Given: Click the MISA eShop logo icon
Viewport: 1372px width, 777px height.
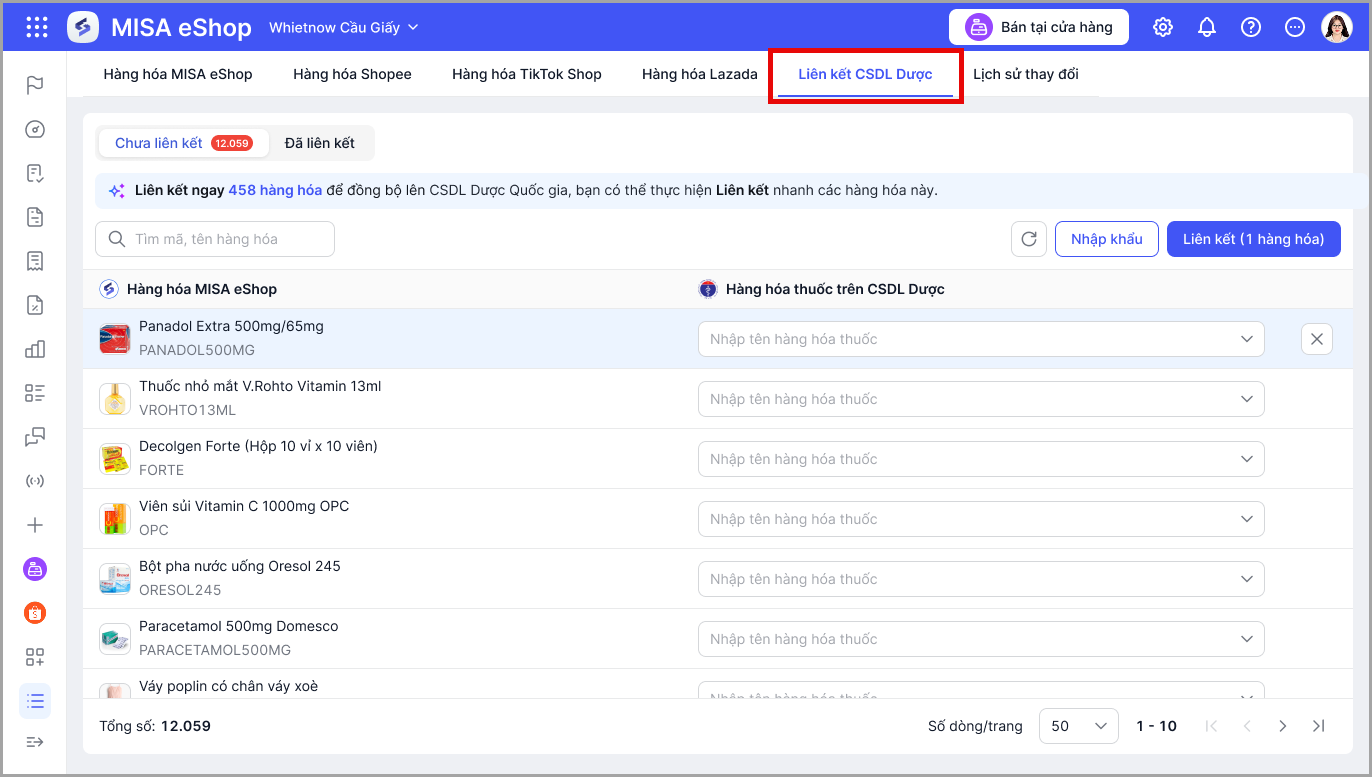Looking at the screenshot, I should (83, 27).
